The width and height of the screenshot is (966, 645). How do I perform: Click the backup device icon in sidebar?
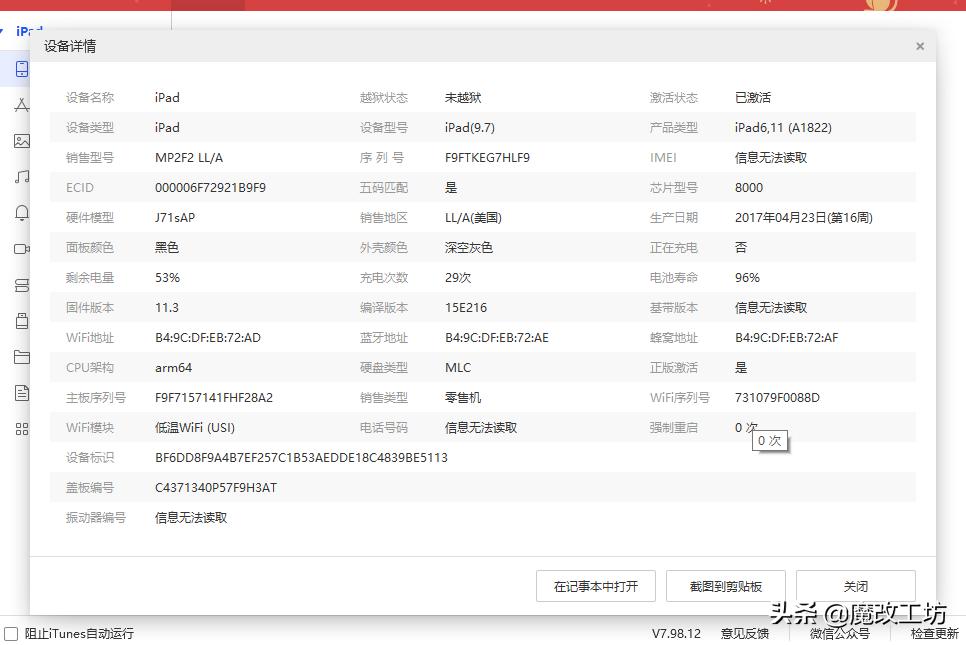(22, 321)
